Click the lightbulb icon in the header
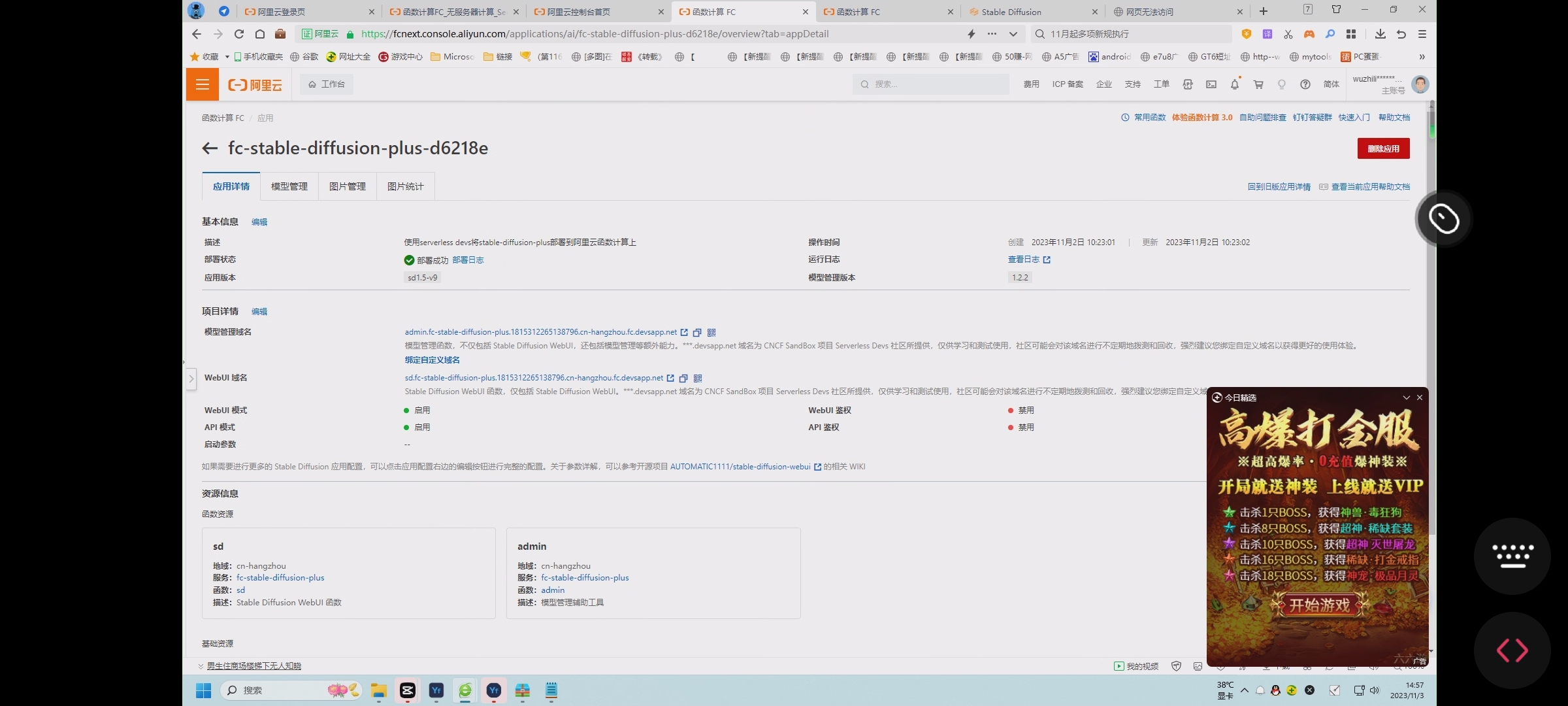Viewport: 1568px width, 706px height. tap(1282, 84)
